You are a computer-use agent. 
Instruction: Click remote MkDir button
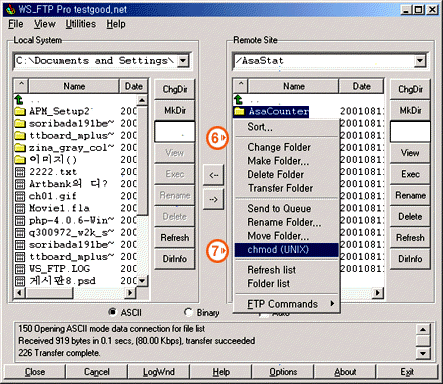[x=410, y=110]
